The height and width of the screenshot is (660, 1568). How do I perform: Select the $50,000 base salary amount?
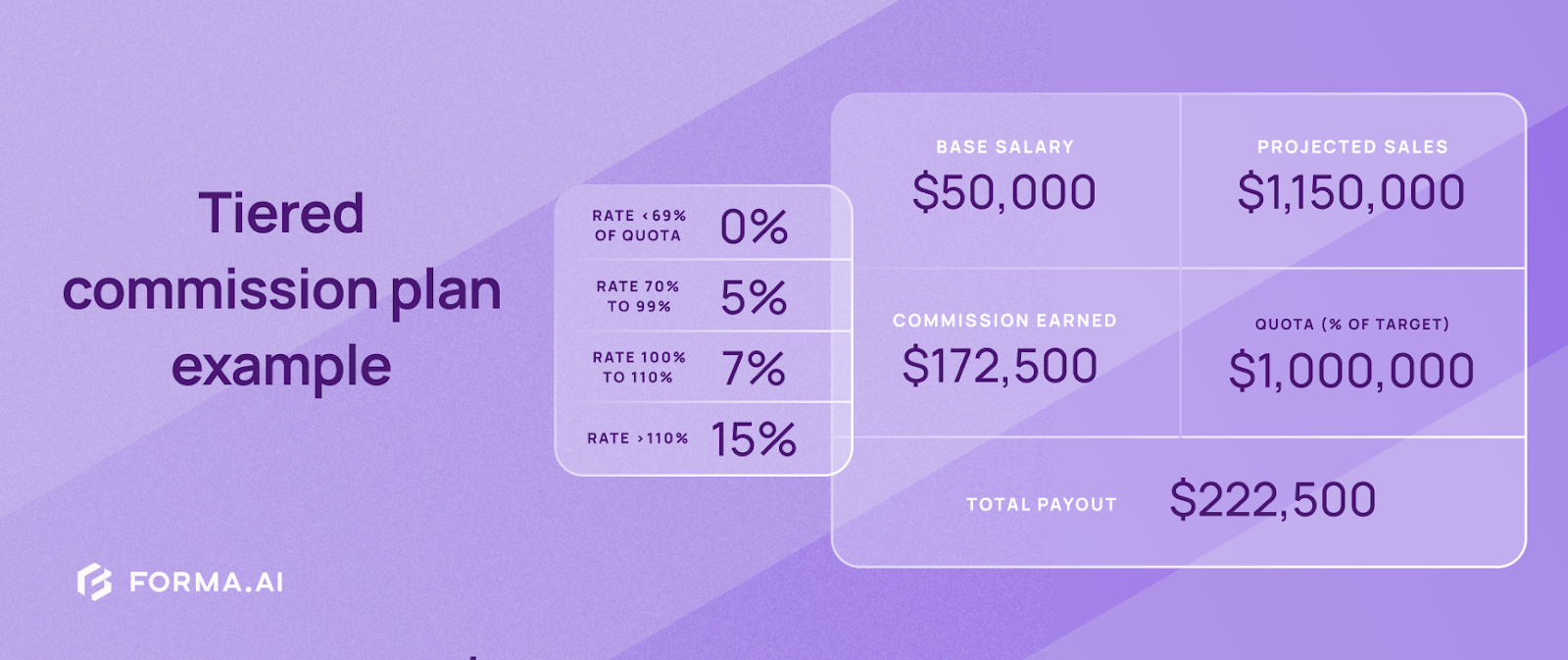click(1004, 192)
